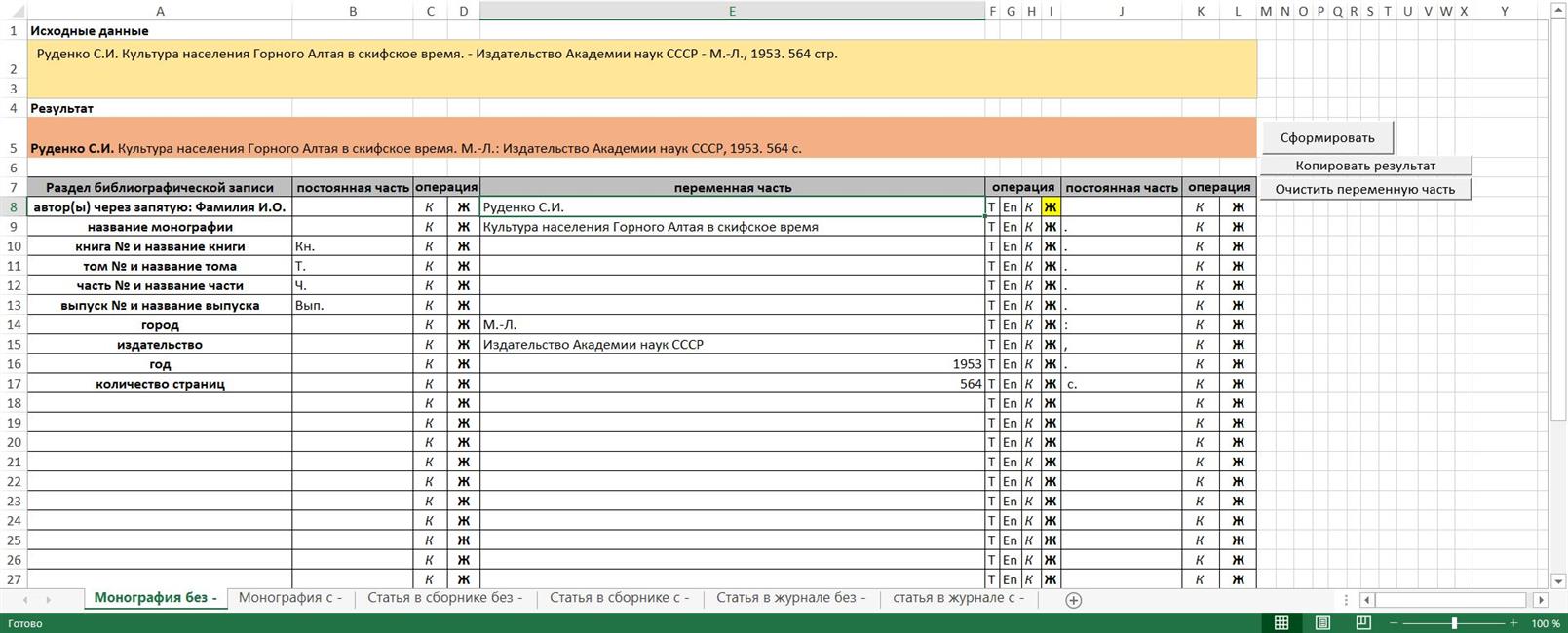Open Page Break Preview view
This screenshot has height=633, width=1568.
pyautogui.click(x=1363, y=623)
